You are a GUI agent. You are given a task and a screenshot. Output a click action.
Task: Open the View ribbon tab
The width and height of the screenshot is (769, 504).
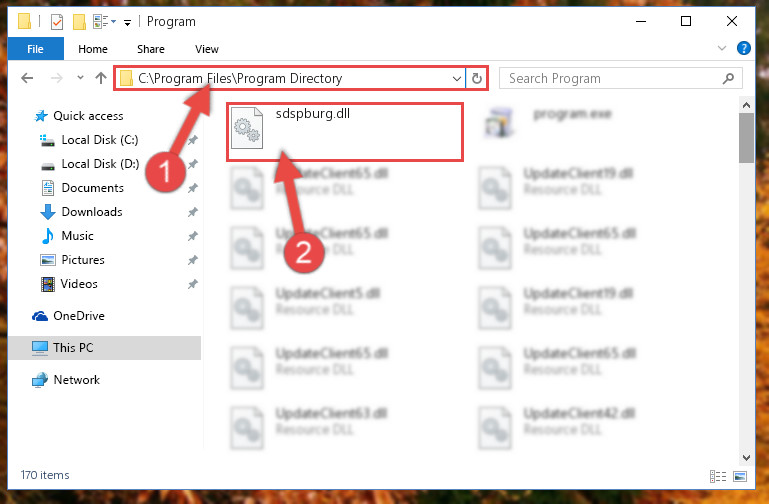206,49
